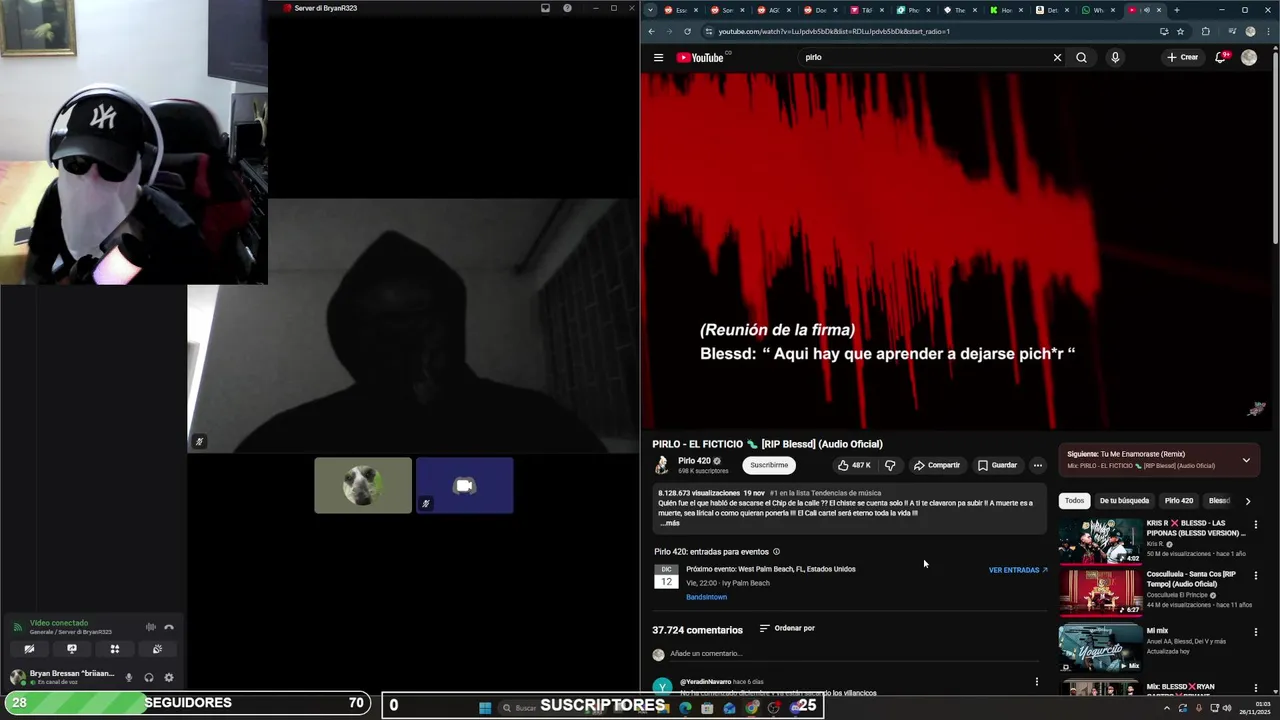Open options for YeradinNavarro comment
1280x720 pixels.
point(1036,682)
